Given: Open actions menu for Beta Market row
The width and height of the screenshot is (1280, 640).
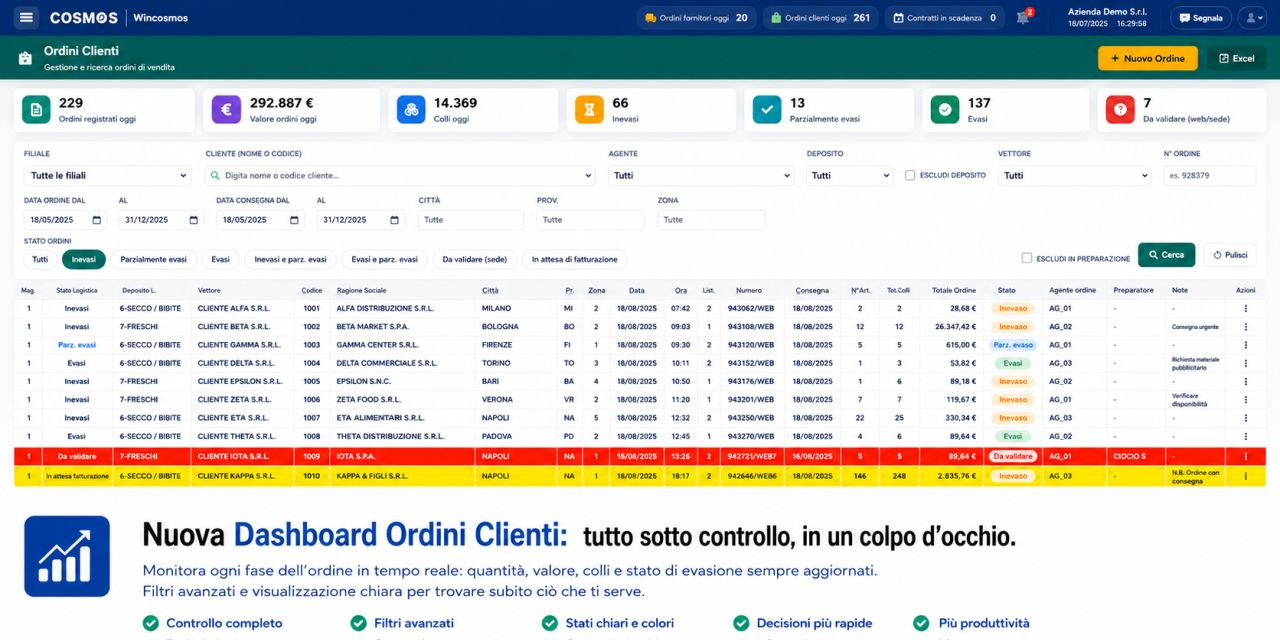Looking at the screenshot, I should (x=1245, y=326).
